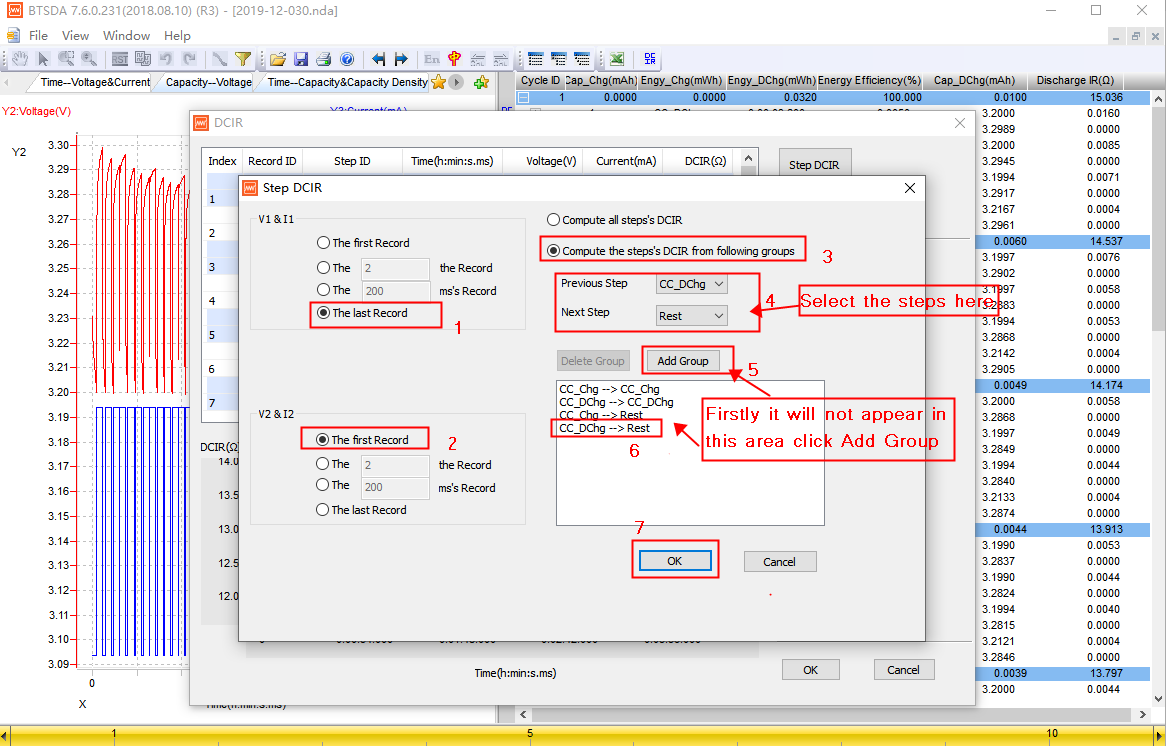Image resolution: width=1166 pixels, height=746 pixels.
Task: Open the DCIR toolbar icon
Action: 650,59
